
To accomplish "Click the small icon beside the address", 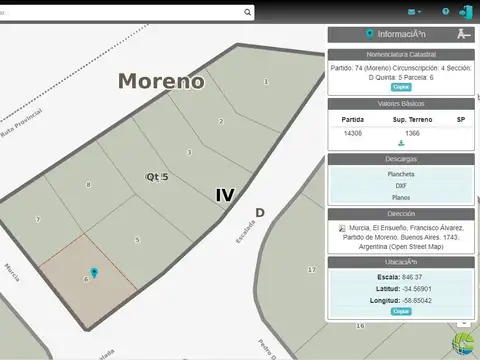I will click(342, 228).
